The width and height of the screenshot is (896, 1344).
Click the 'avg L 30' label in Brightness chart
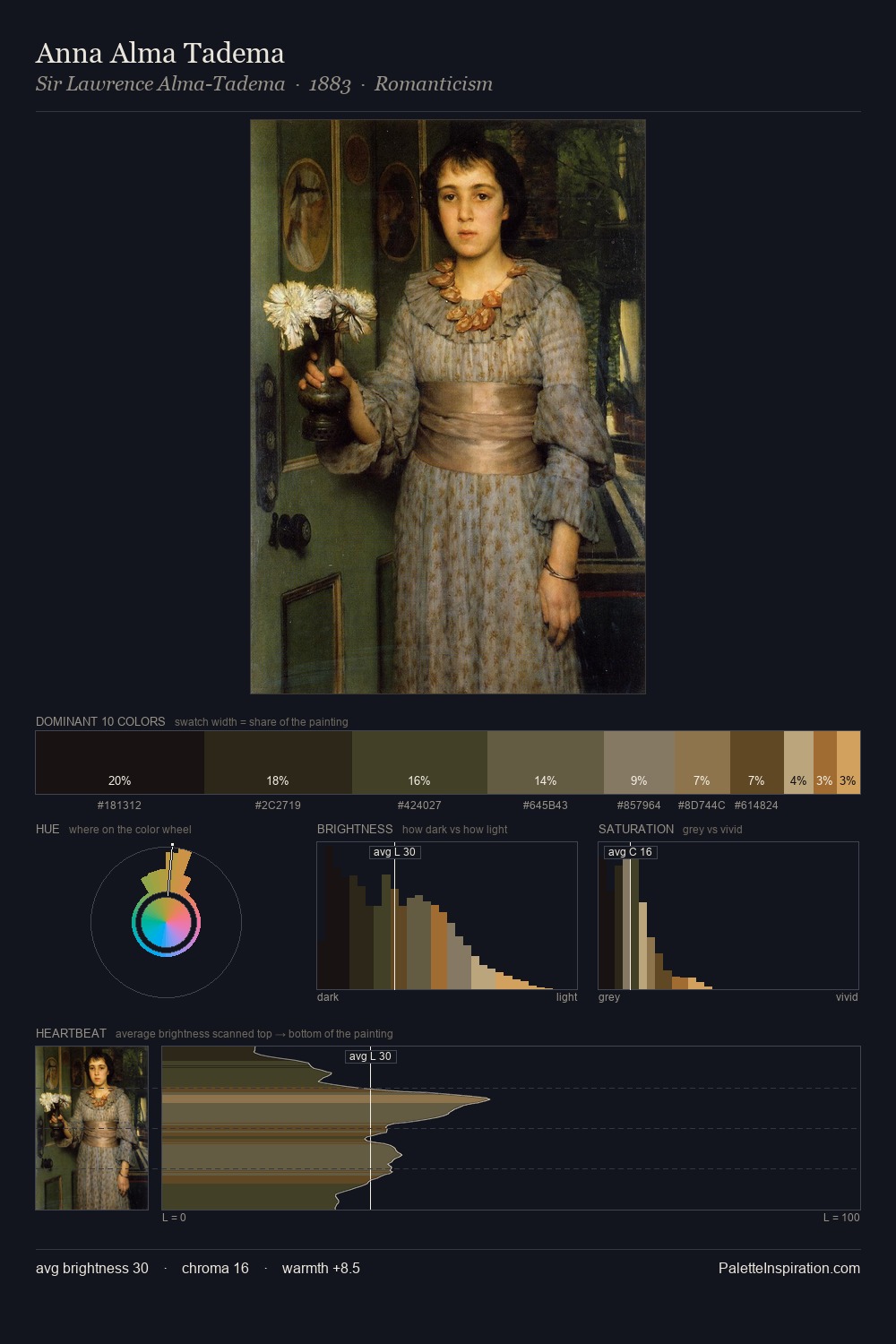(x=394, y=852)
